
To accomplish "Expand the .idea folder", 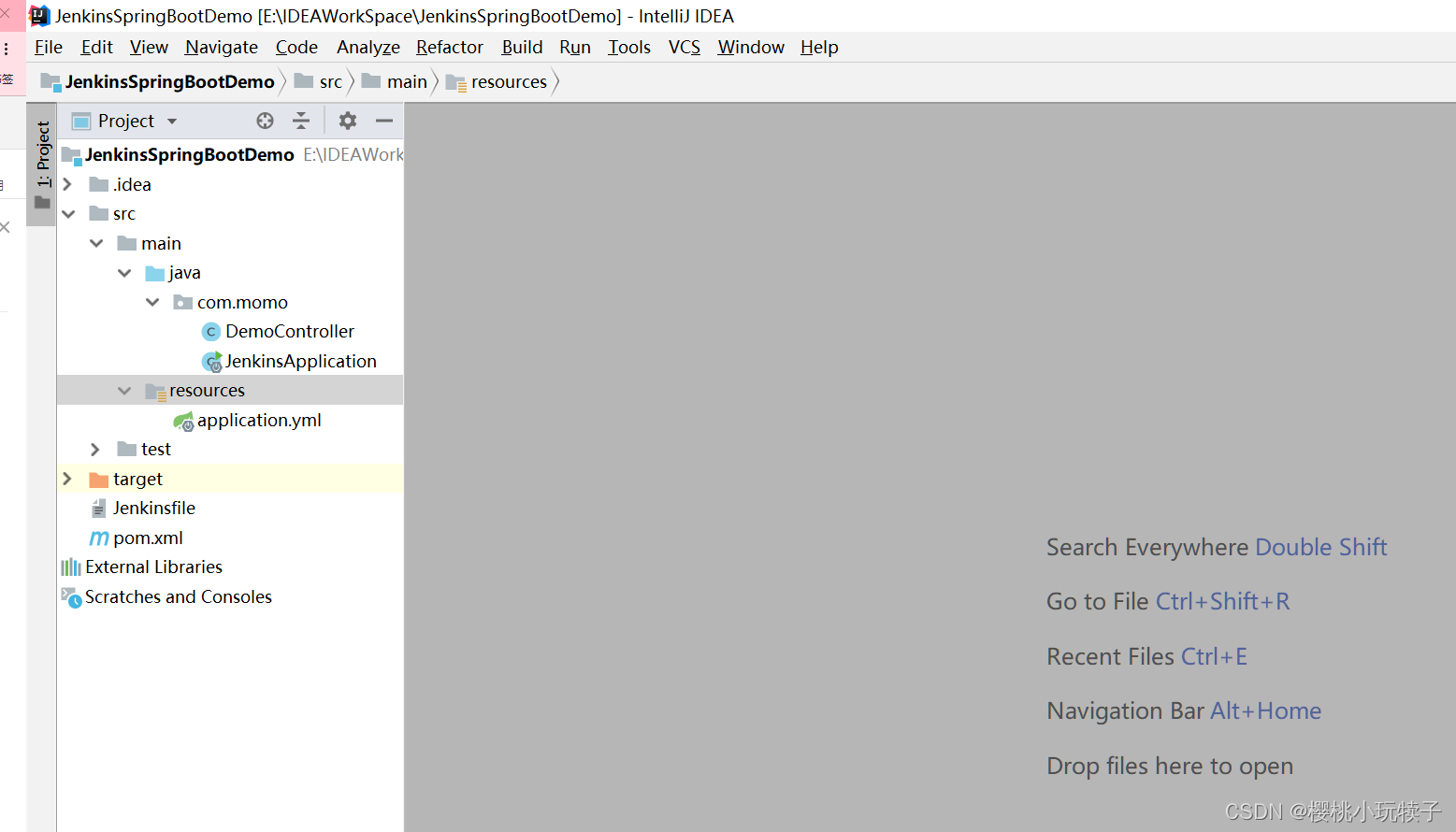I will point(67,184).
